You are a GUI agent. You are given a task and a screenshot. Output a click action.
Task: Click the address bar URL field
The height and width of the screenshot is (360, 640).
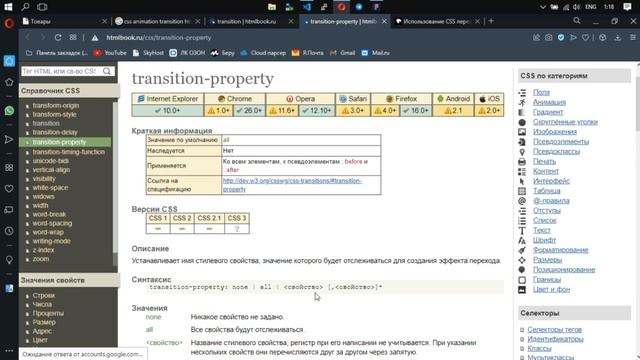click(310, 38)
